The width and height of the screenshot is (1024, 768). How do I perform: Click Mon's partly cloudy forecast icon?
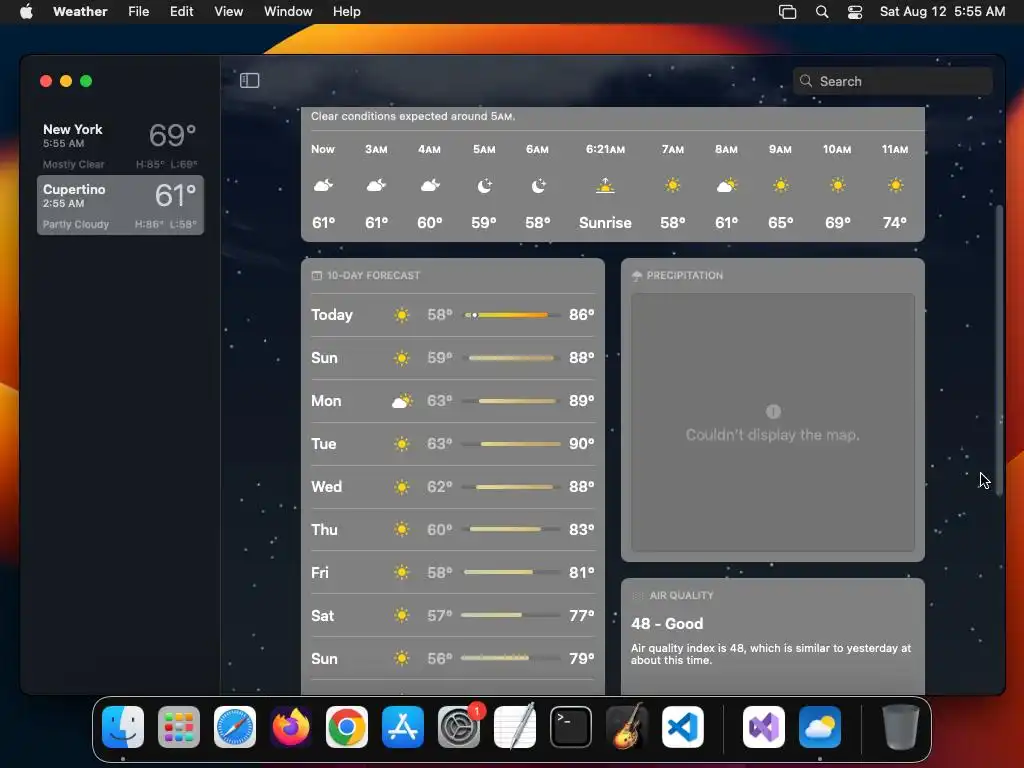pyautogui.click(x=402, y=401)
